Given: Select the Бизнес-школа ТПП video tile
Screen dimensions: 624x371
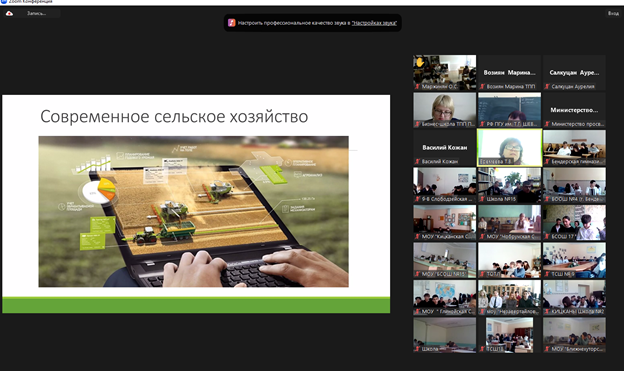Looking at the screenshot, I should [445, 110].
